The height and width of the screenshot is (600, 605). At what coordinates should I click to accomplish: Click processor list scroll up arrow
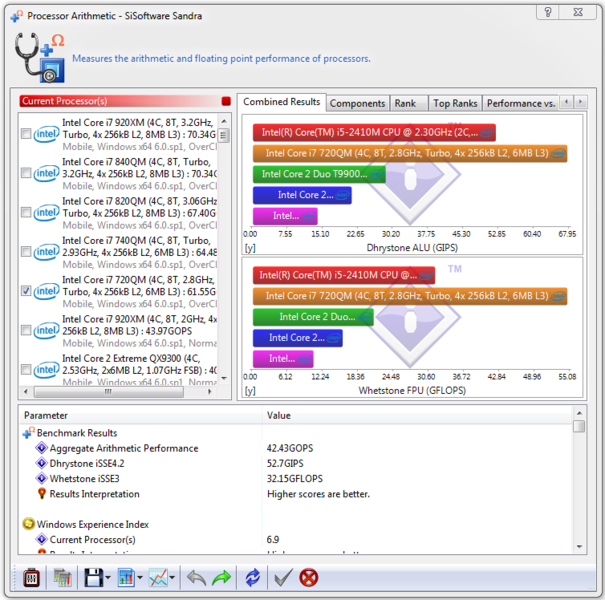224,121
